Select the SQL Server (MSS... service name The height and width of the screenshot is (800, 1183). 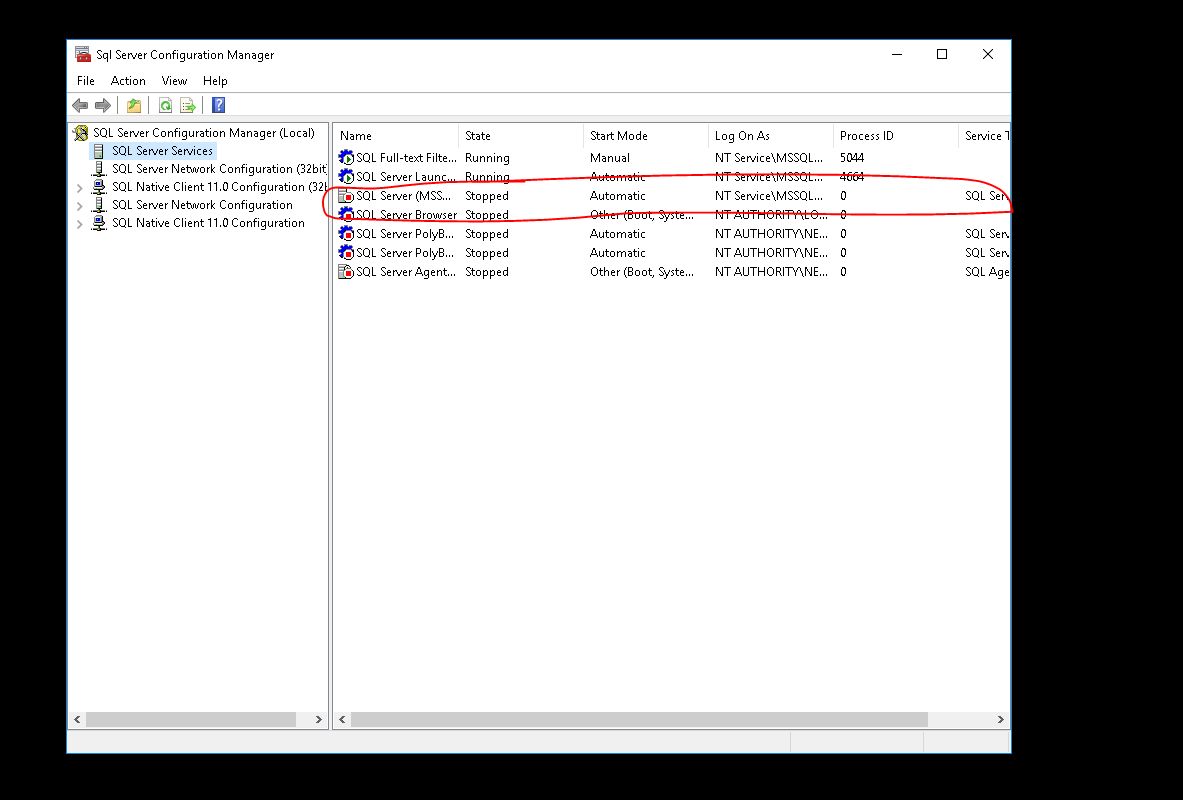coord(404,195)
